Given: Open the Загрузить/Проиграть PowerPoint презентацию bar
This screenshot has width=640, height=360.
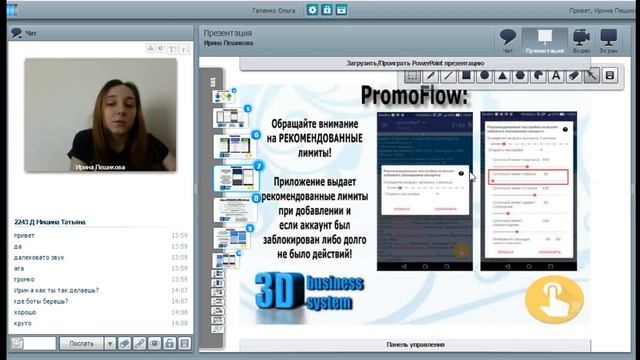Looking at the screenshot, I should tap(415, 63).
